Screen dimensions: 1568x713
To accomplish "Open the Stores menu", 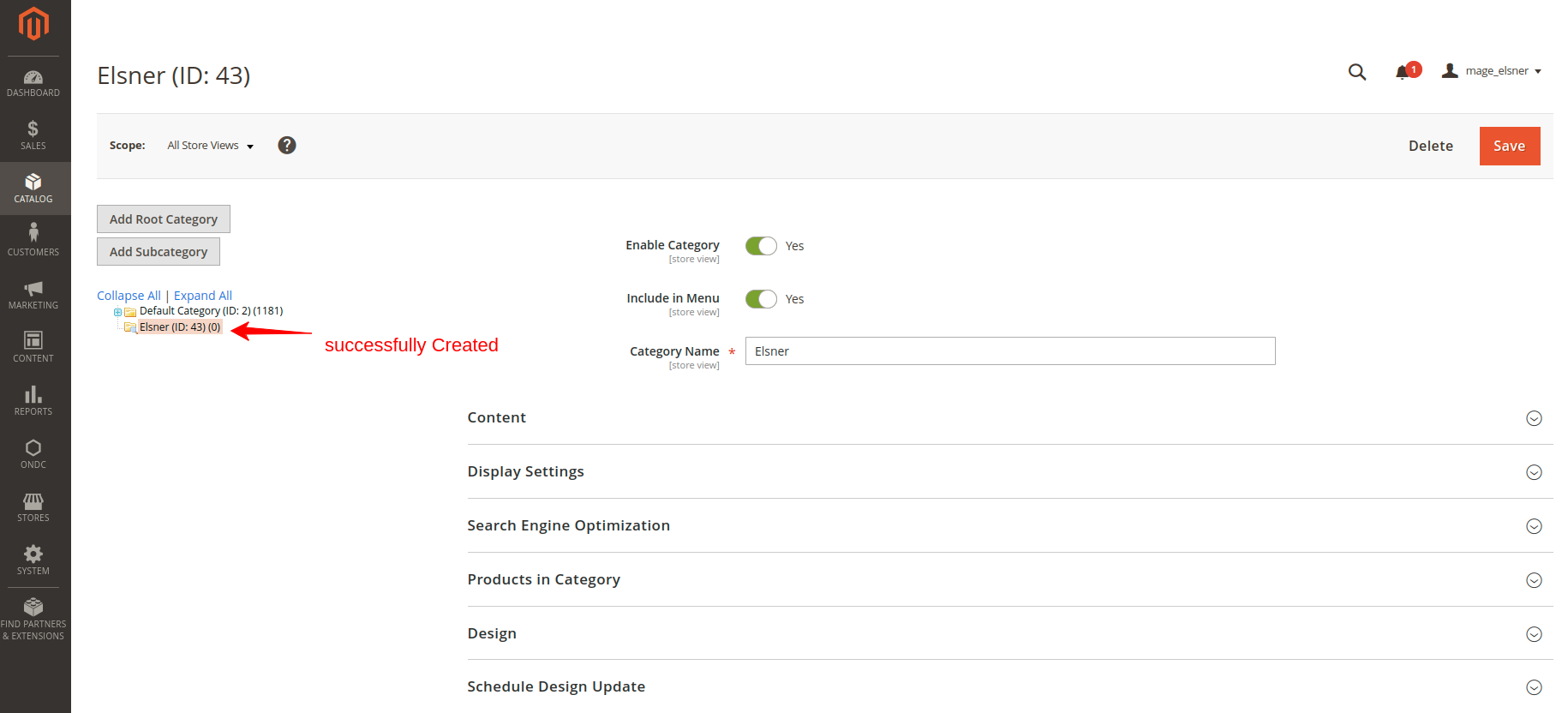I will [33, 507].
